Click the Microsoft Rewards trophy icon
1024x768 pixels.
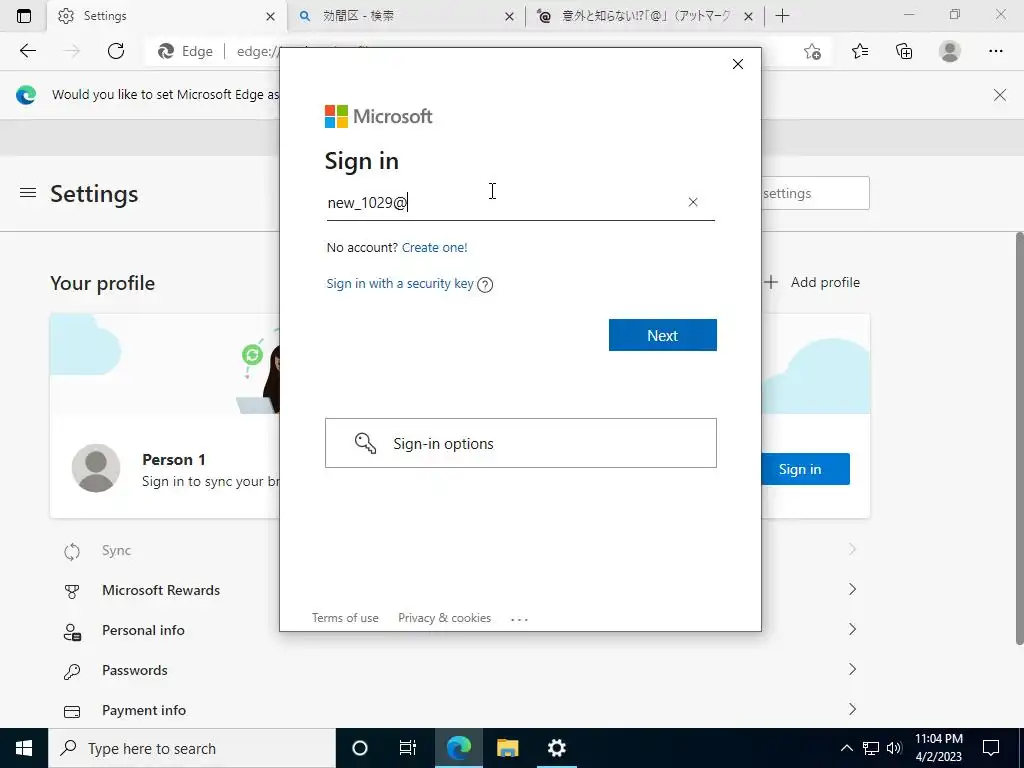click(x=72, y=592)
